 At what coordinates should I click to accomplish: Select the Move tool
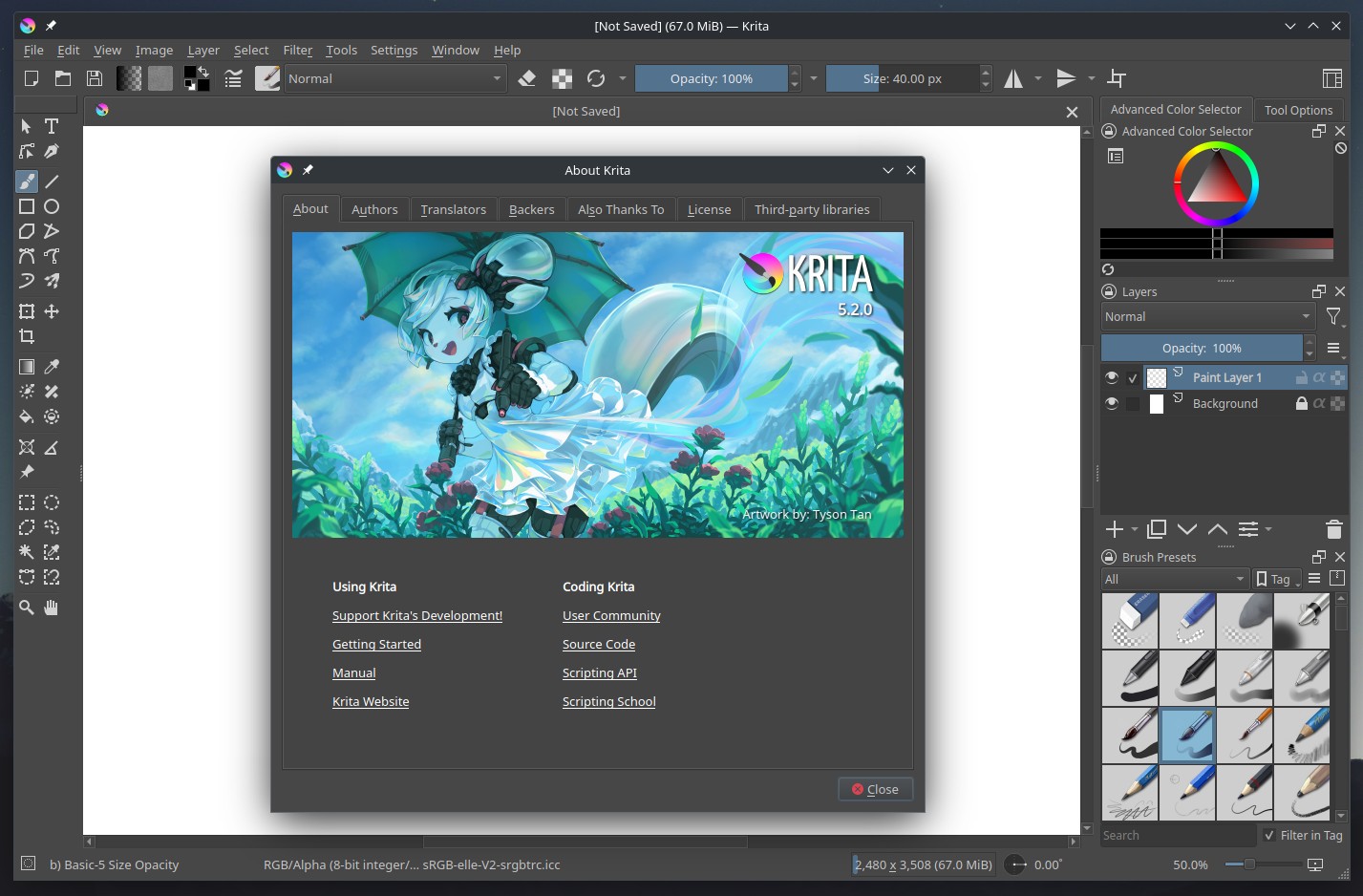click(x=52, y=311)
